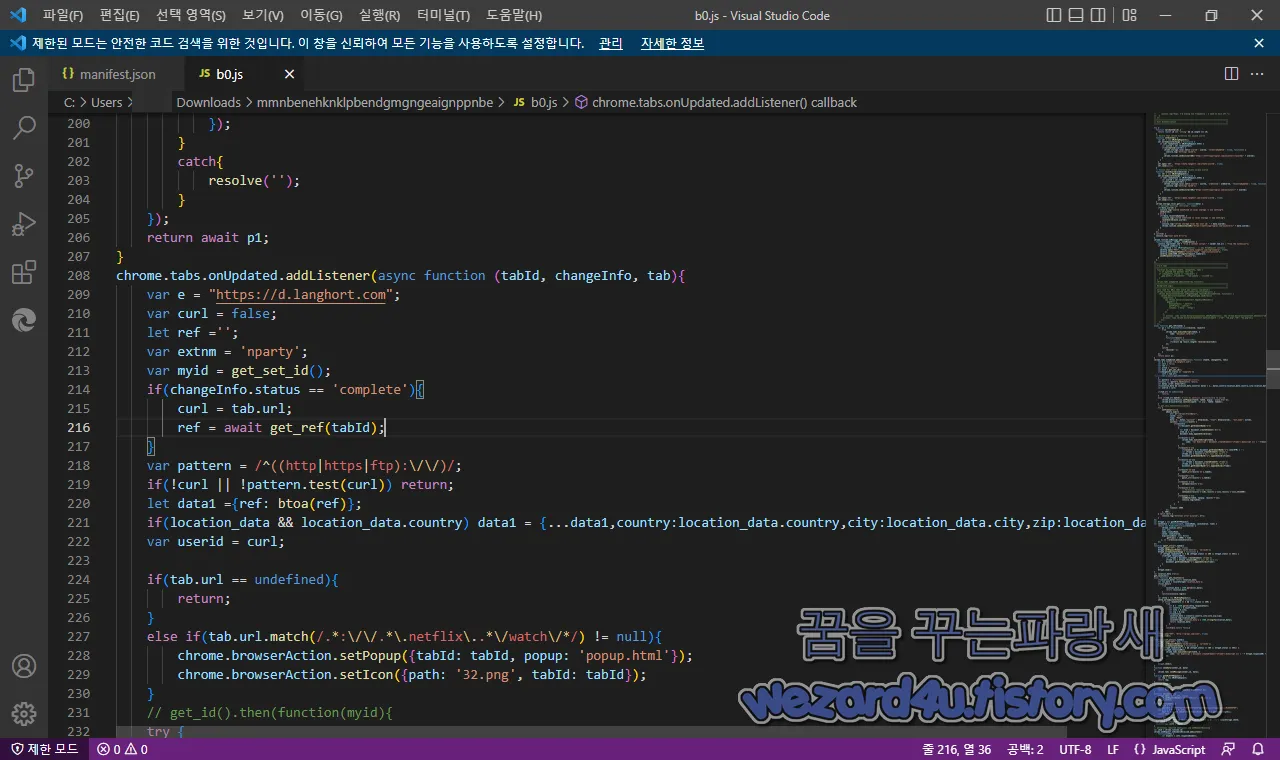The height and width of the screenshot is (760, 1280).
Task: Expand the b0.js breadcrumb
Action: (x=535, y=102)
